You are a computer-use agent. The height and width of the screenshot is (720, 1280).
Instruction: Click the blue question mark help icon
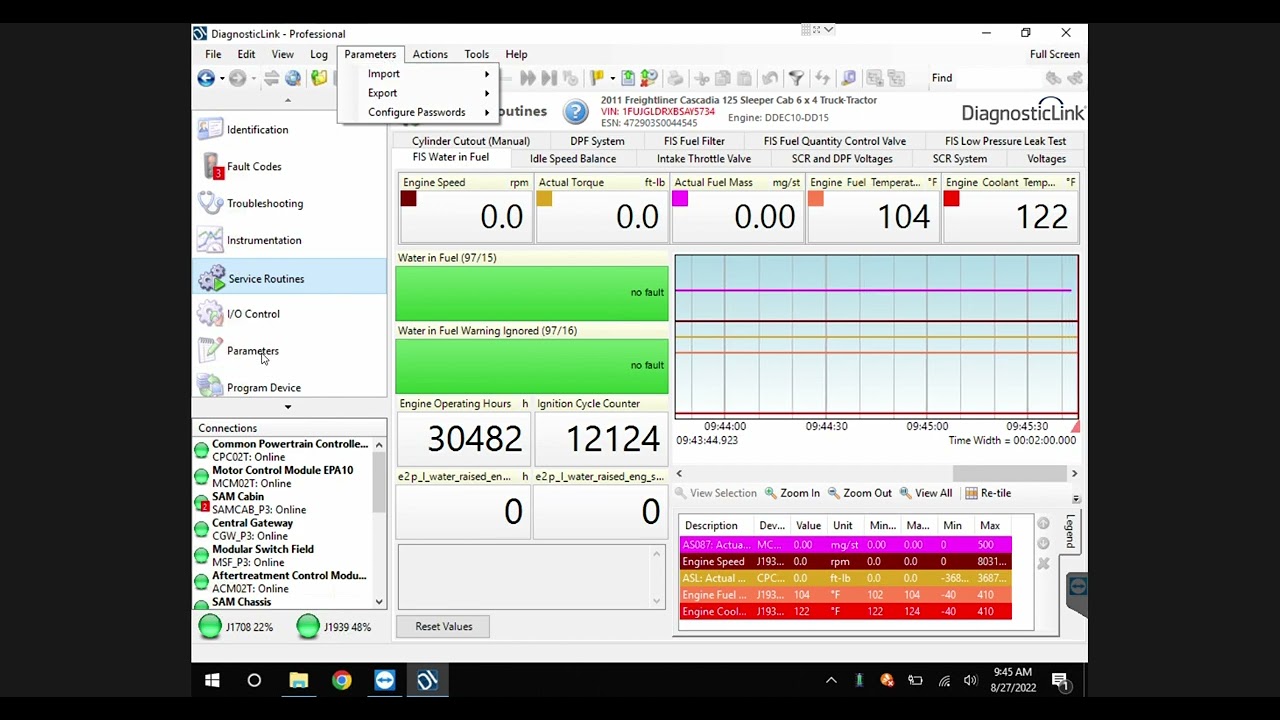point(575,111)
